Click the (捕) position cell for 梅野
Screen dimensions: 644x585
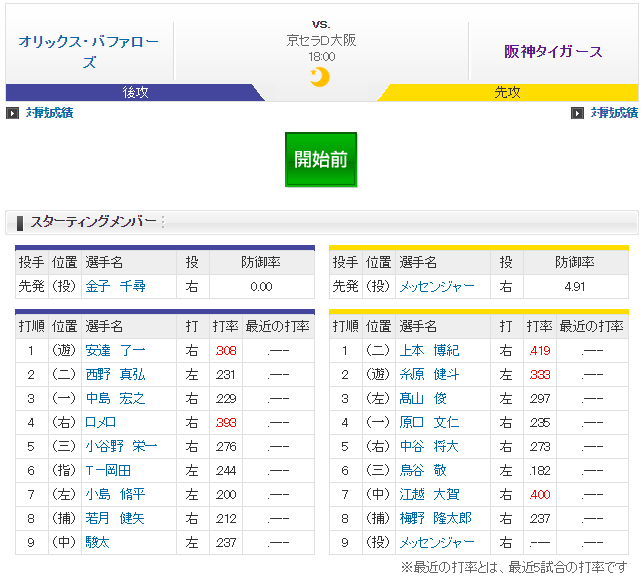click(378, 518)
